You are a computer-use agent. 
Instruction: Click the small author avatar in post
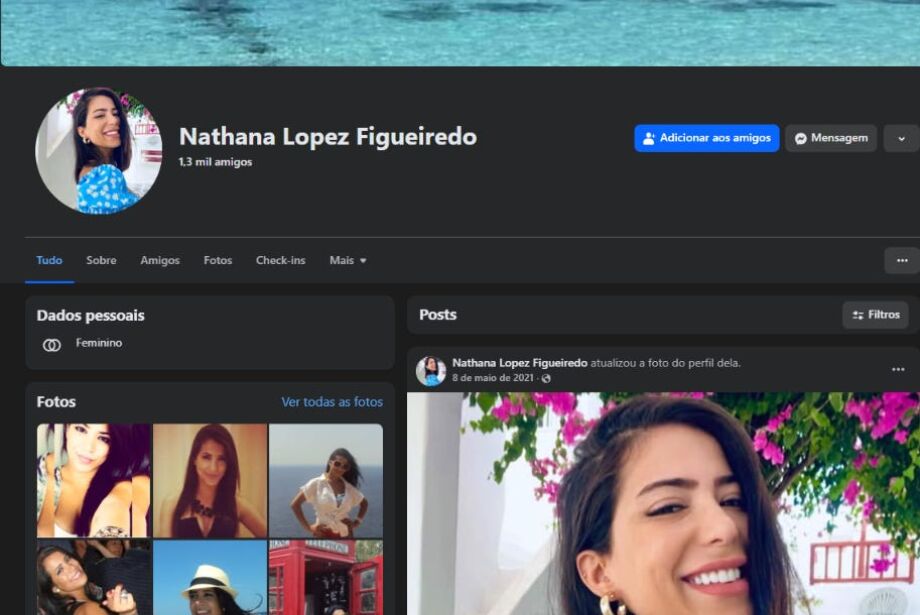pyautogui.click(x=431, y=371)
